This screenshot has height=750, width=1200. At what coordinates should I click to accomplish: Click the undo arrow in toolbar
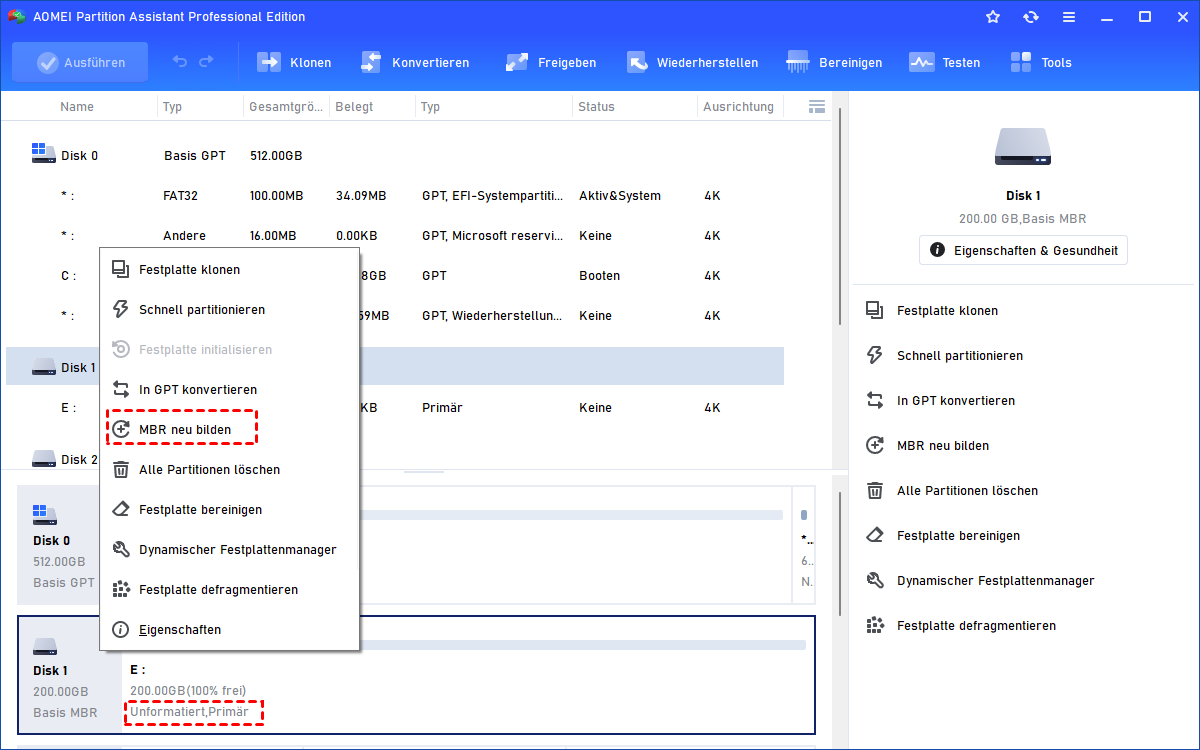[180, 62]
